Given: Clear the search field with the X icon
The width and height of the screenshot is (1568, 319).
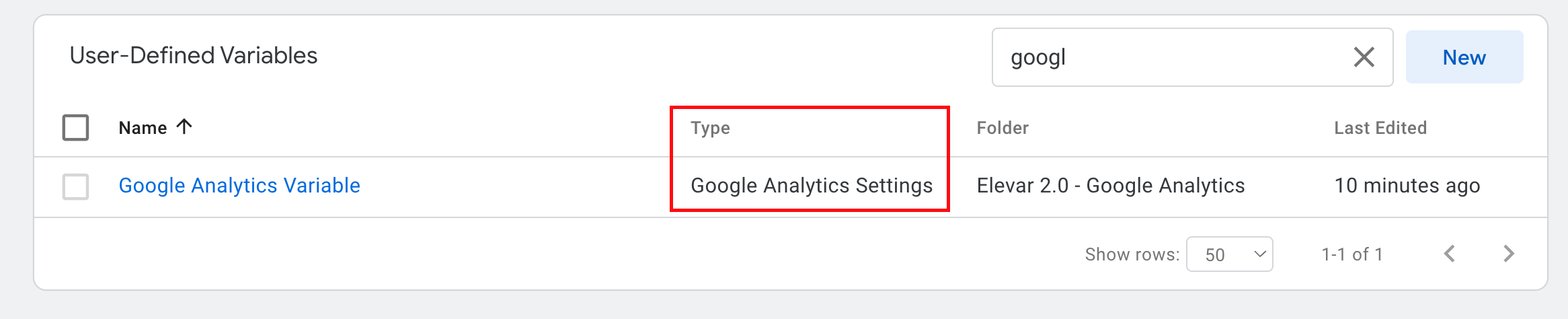Looking at the screenshot, I should coord(1364,57).
